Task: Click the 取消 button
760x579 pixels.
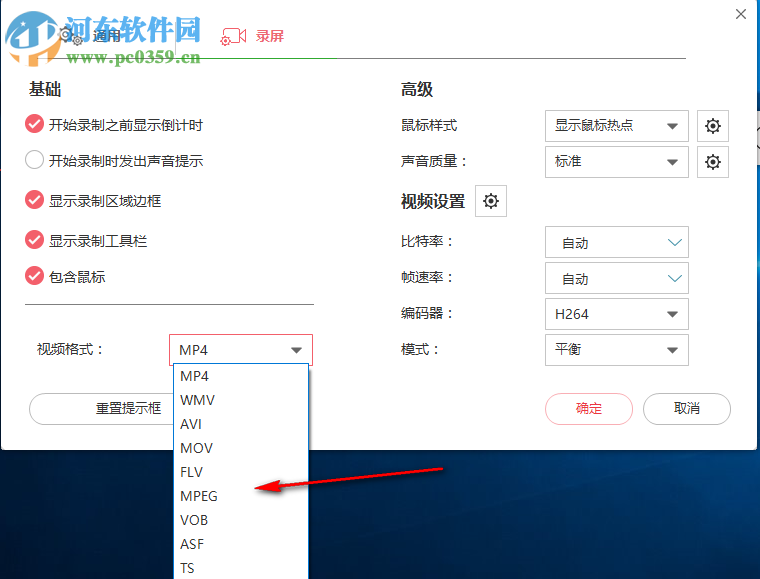Action: [687, 409]
